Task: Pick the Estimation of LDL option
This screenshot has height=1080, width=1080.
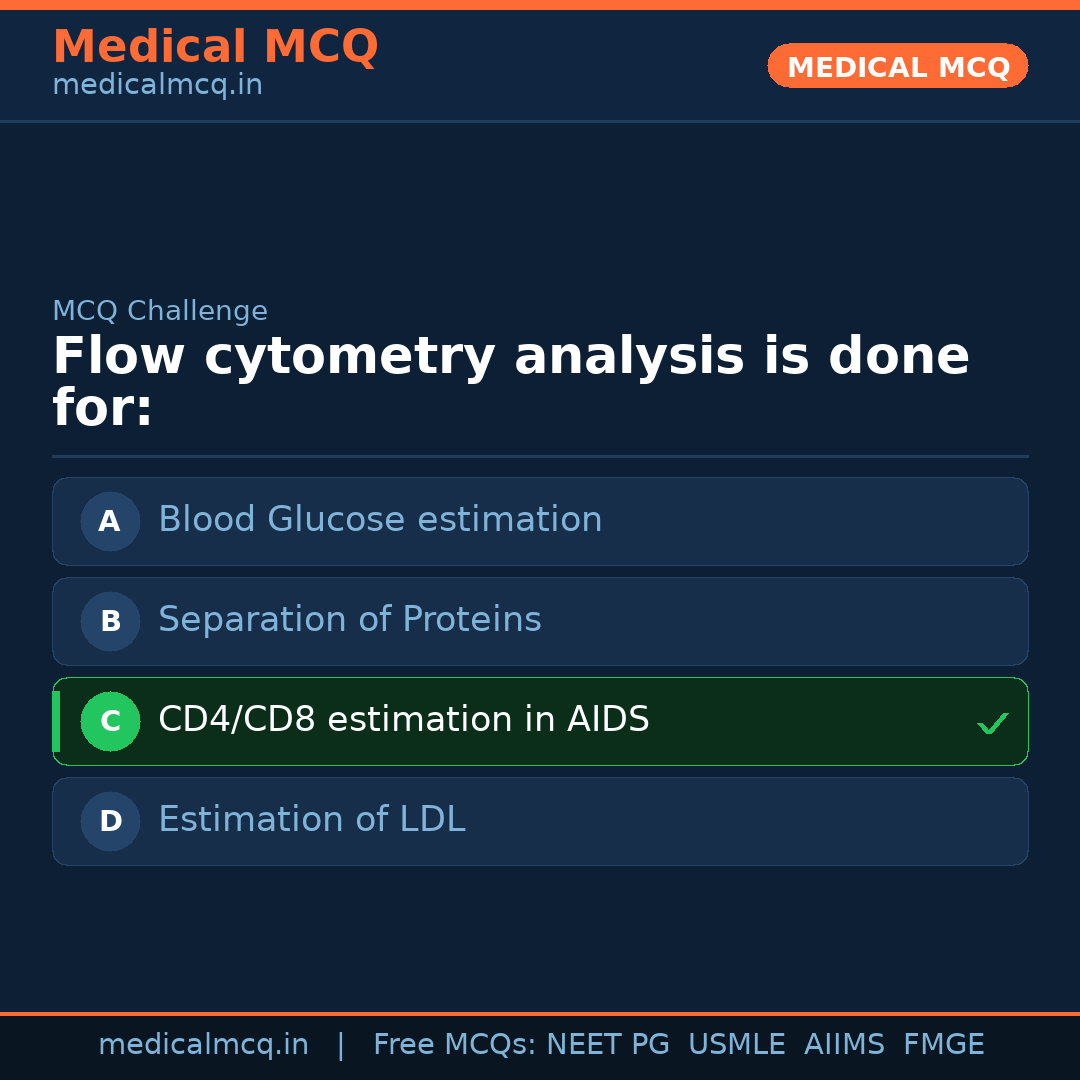Action: coord(311,820)
